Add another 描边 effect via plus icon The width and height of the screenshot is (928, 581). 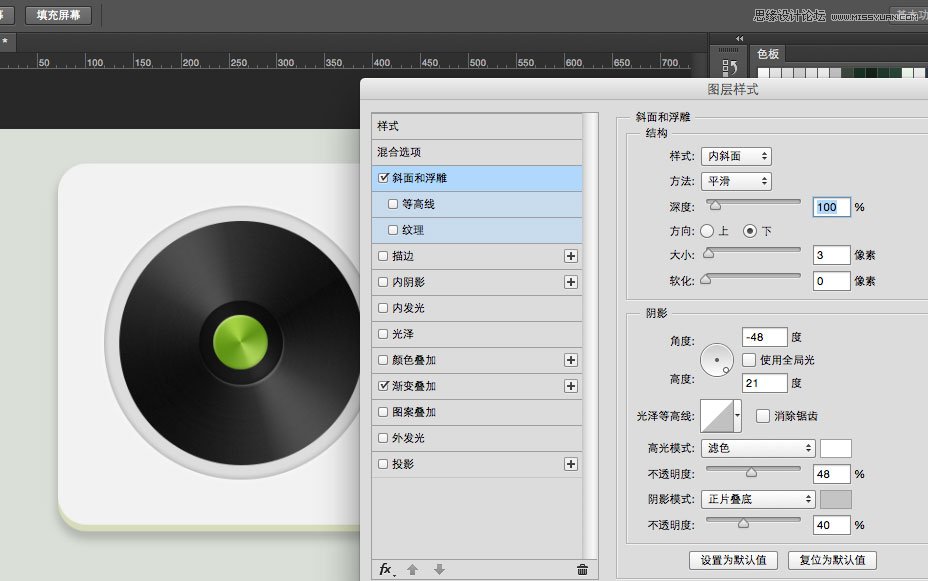pyautogui.click(x=570, y=256)
